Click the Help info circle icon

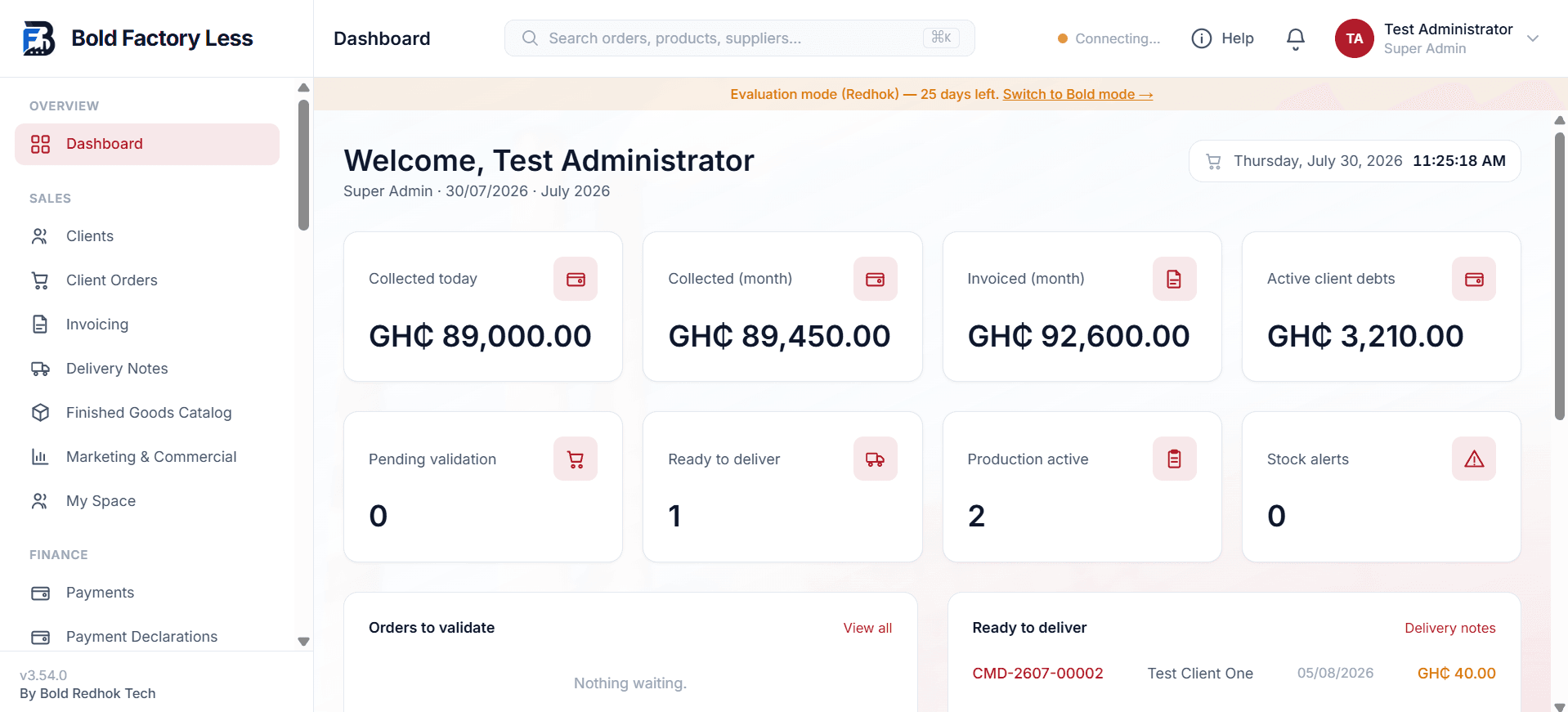pyautogui.click(x=1201, y=38)
